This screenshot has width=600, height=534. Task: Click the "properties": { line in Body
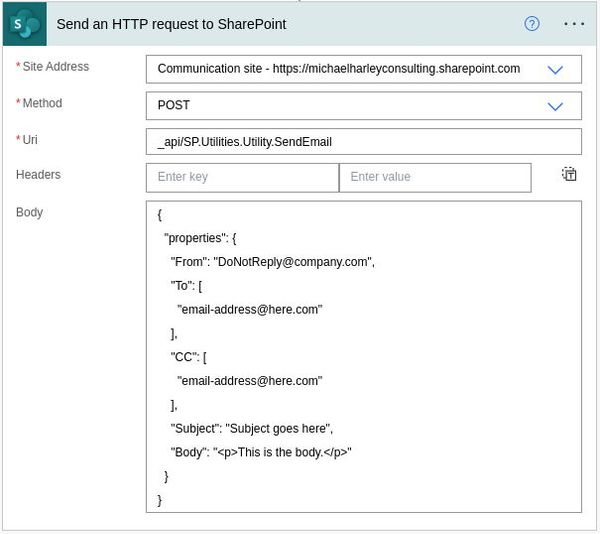pyautogui.click(x=200, y=238)
